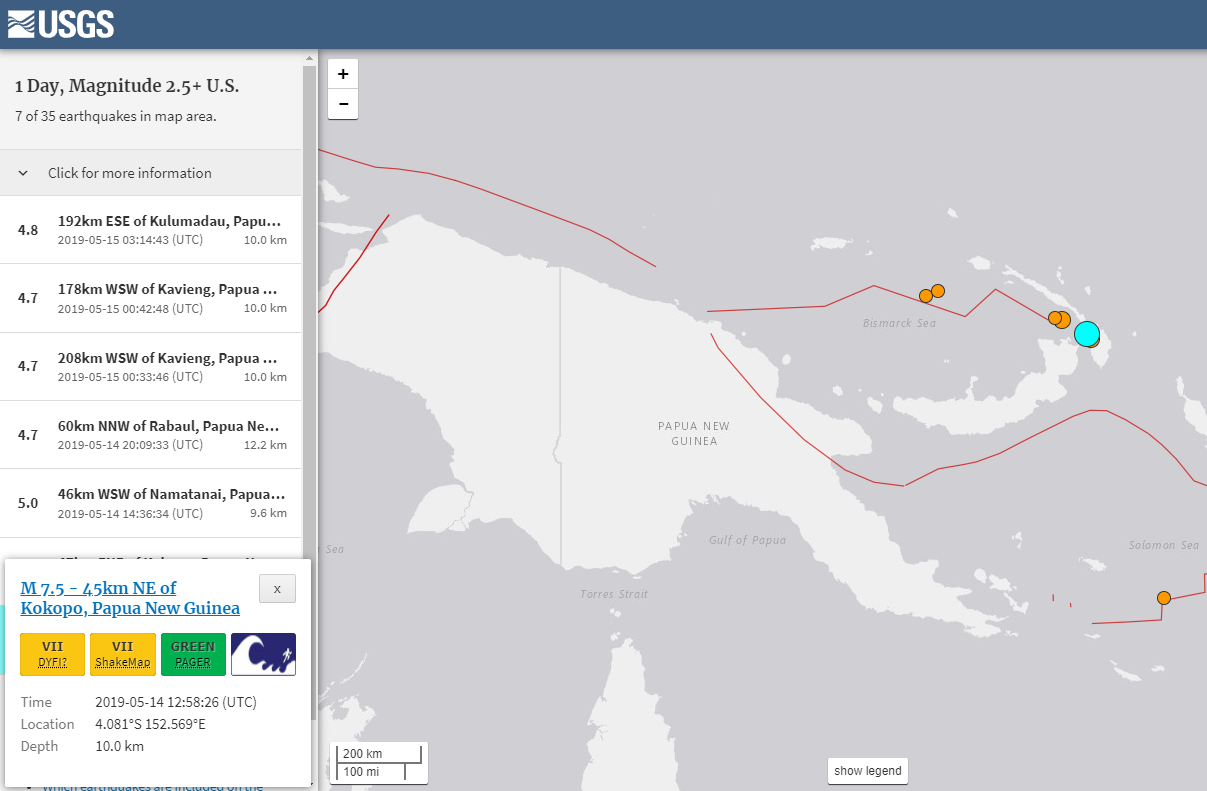Screen dimensions: 1207x791
Task: Zoom out with the minus button
Action: click(343, 104)
